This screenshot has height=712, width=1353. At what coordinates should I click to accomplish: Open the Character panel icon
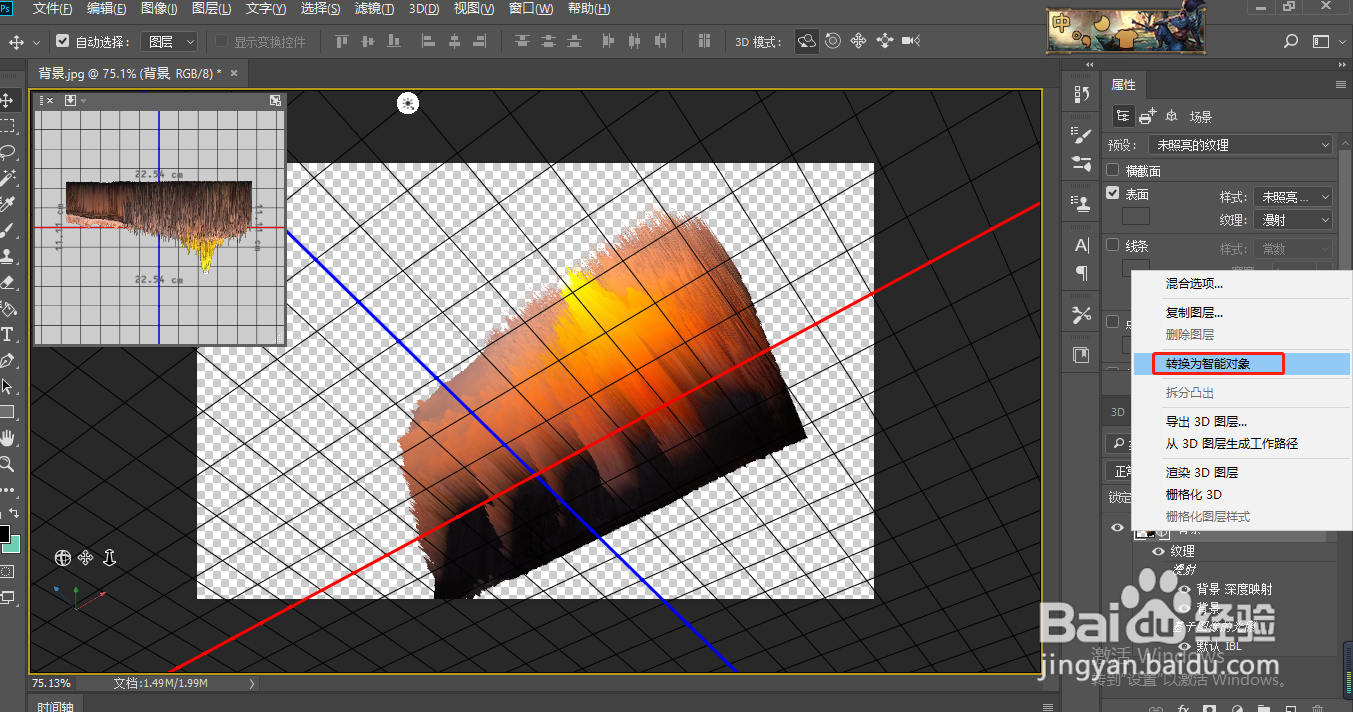(x=1081, y=246)
